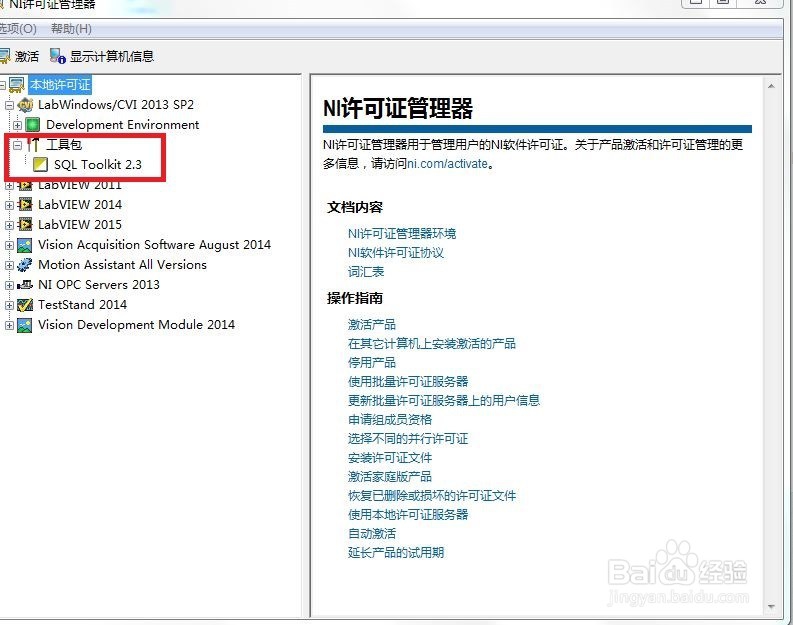
Task: Click the 显示计算机信息 toolbar icon
Action: (x=58, y=56)
